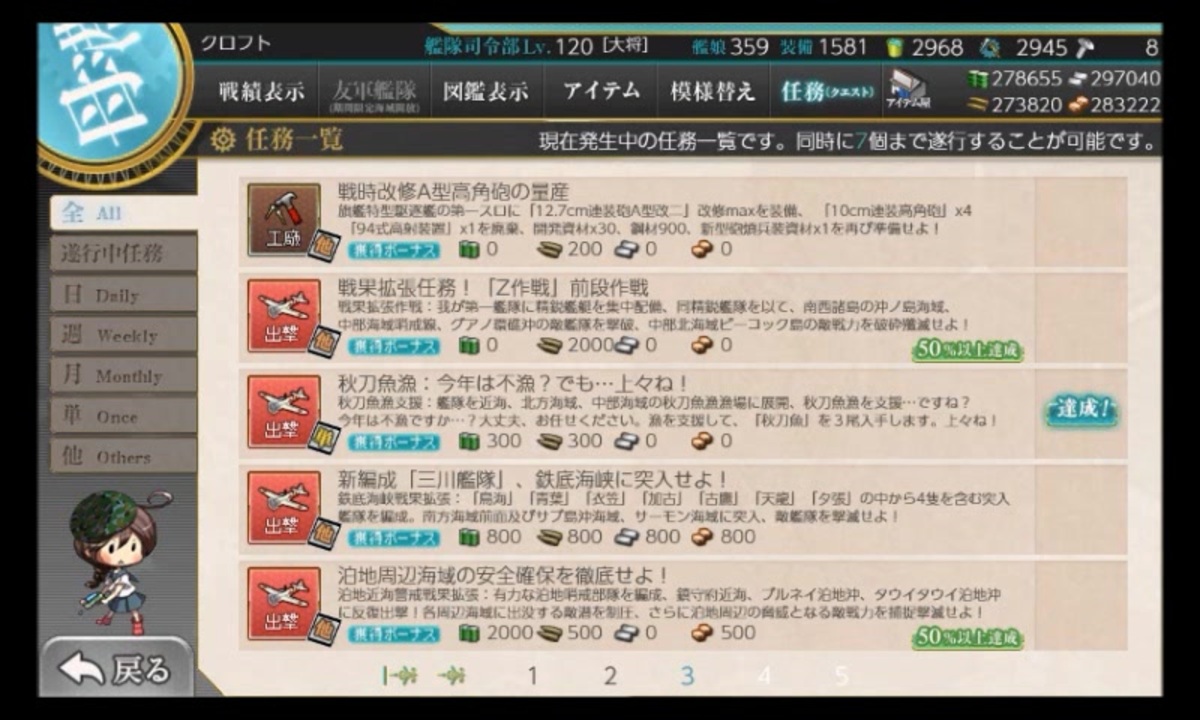Filter quests by 日 Daily
The width and height of the screenshot is (1200, 720).
(123, 294)
